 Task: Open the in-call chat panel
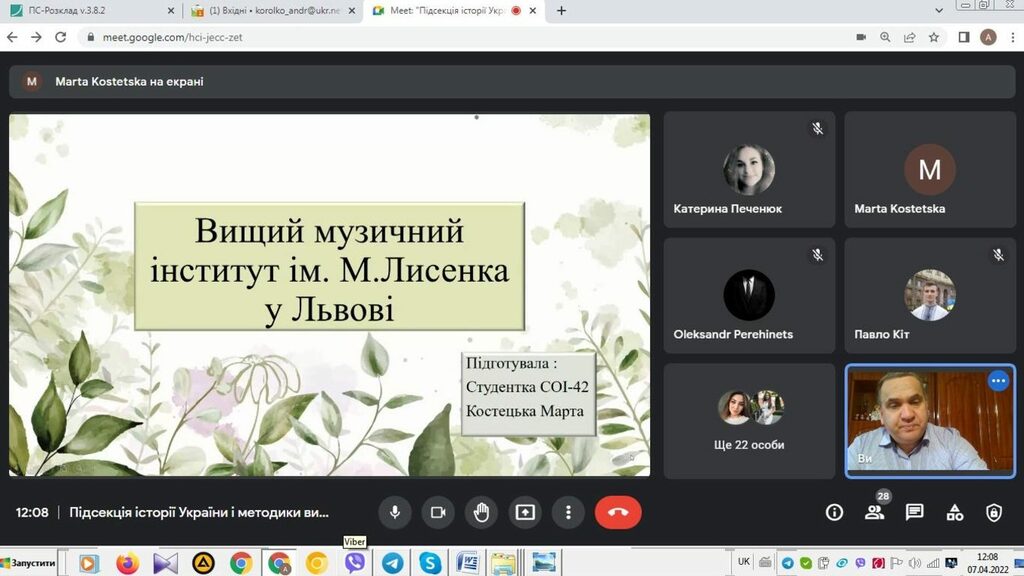point(914,512)
